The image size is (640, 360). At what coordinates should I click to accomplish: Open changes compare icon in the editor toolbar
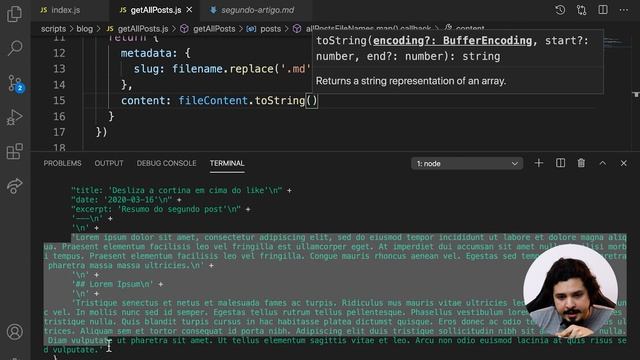tap(581, 10)
